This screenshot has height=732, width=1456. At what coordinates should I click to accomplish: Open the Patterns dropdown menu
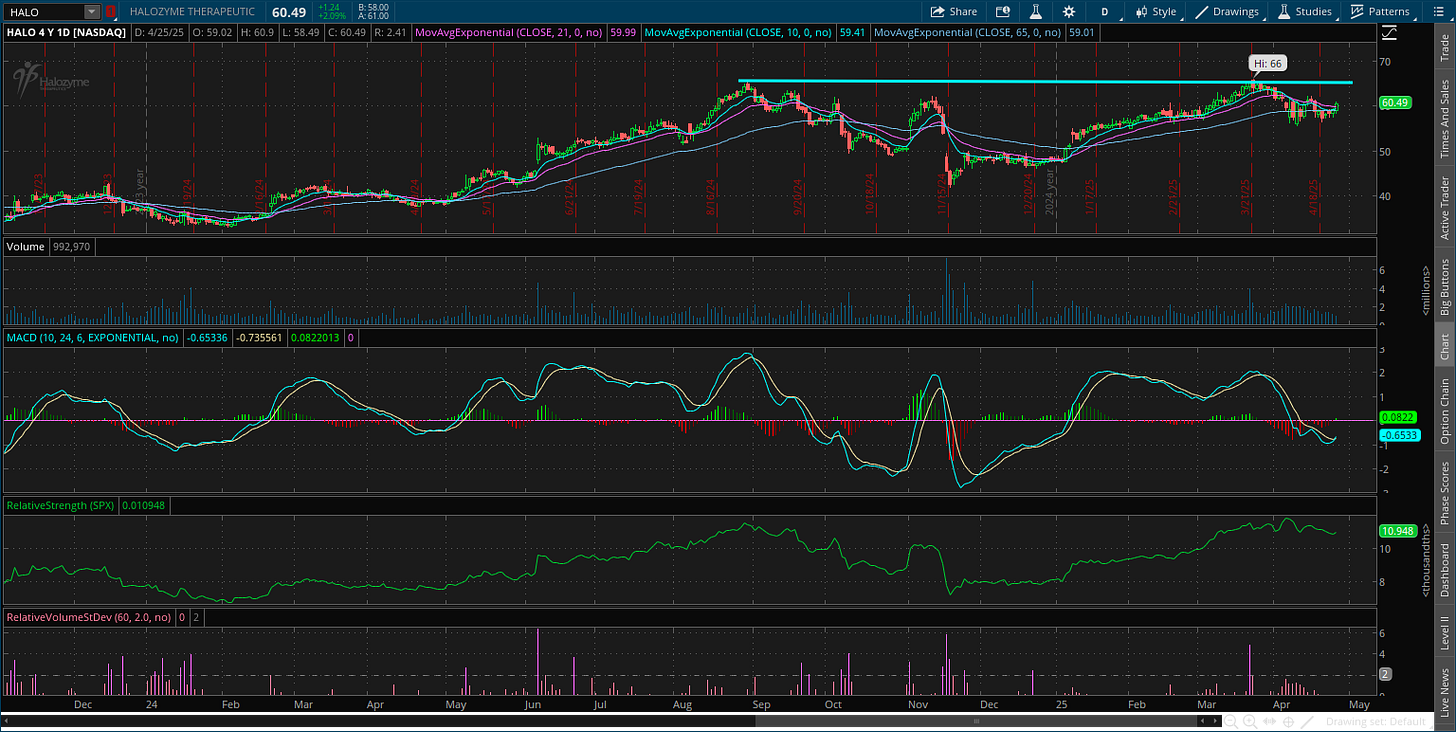click(x=1380, y=12)
